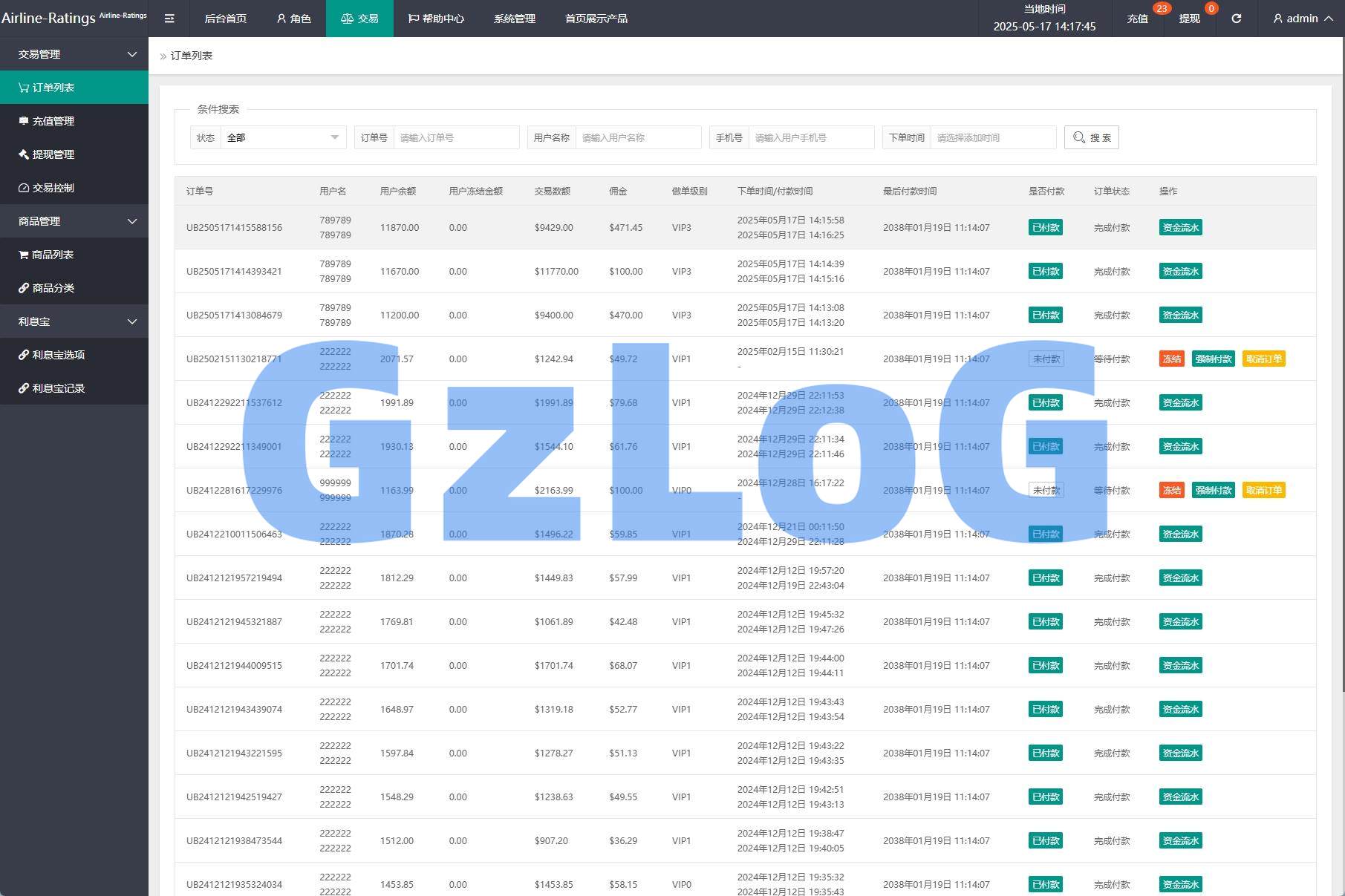
Task: Collapse the sidebar with the hamburger icon
Action: [x=169, y=19]
